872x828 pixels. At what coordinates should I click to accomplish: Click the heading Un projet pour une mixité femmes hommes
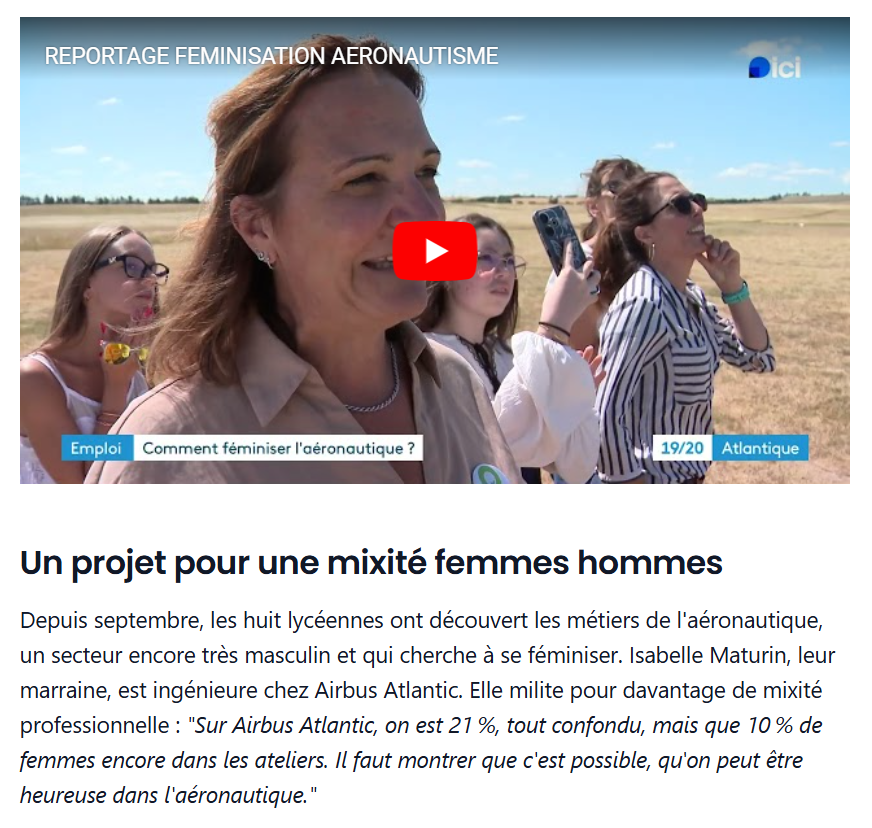pos(371,562)
